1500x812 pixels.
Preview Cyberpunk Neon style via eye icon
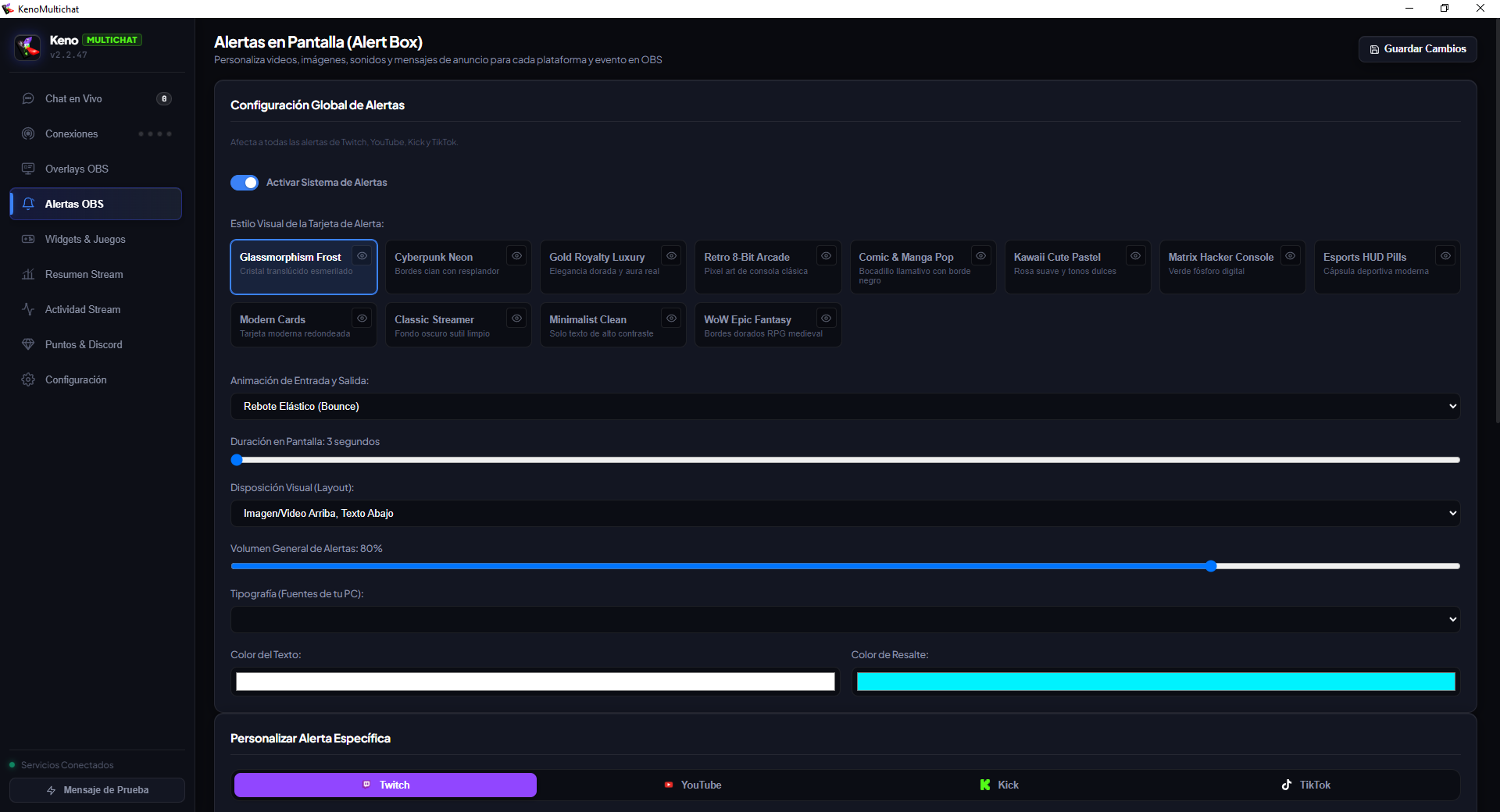click(516, 256)
